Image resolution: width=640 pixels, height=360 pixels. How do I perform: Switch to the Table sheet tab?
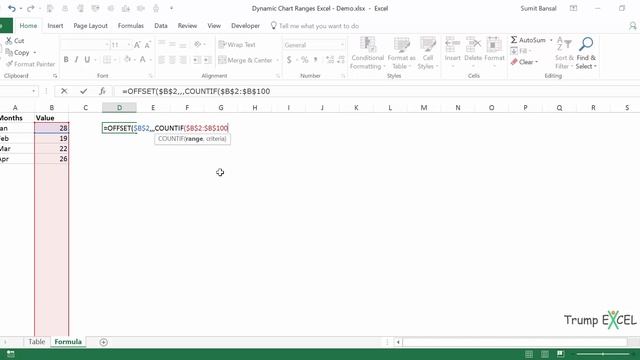pos(36,342)
